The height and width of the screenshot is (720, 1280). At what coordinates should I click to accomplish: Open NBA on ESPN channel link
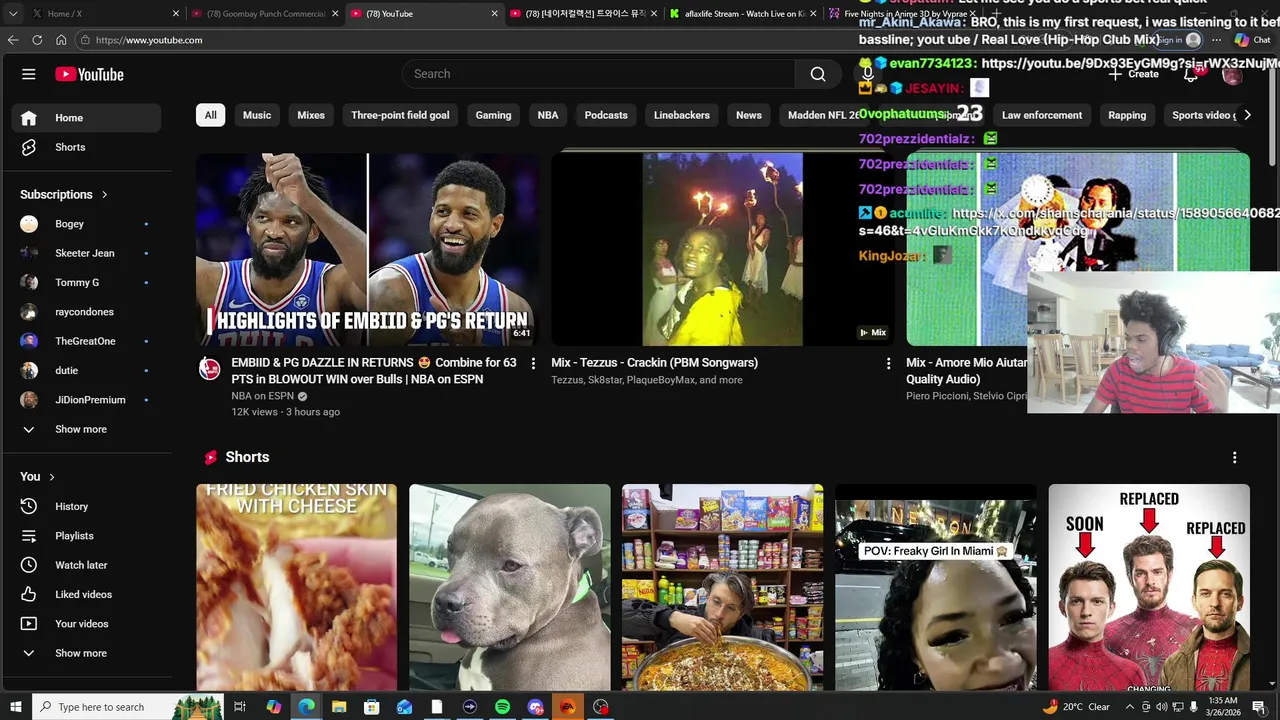point(263,396)
